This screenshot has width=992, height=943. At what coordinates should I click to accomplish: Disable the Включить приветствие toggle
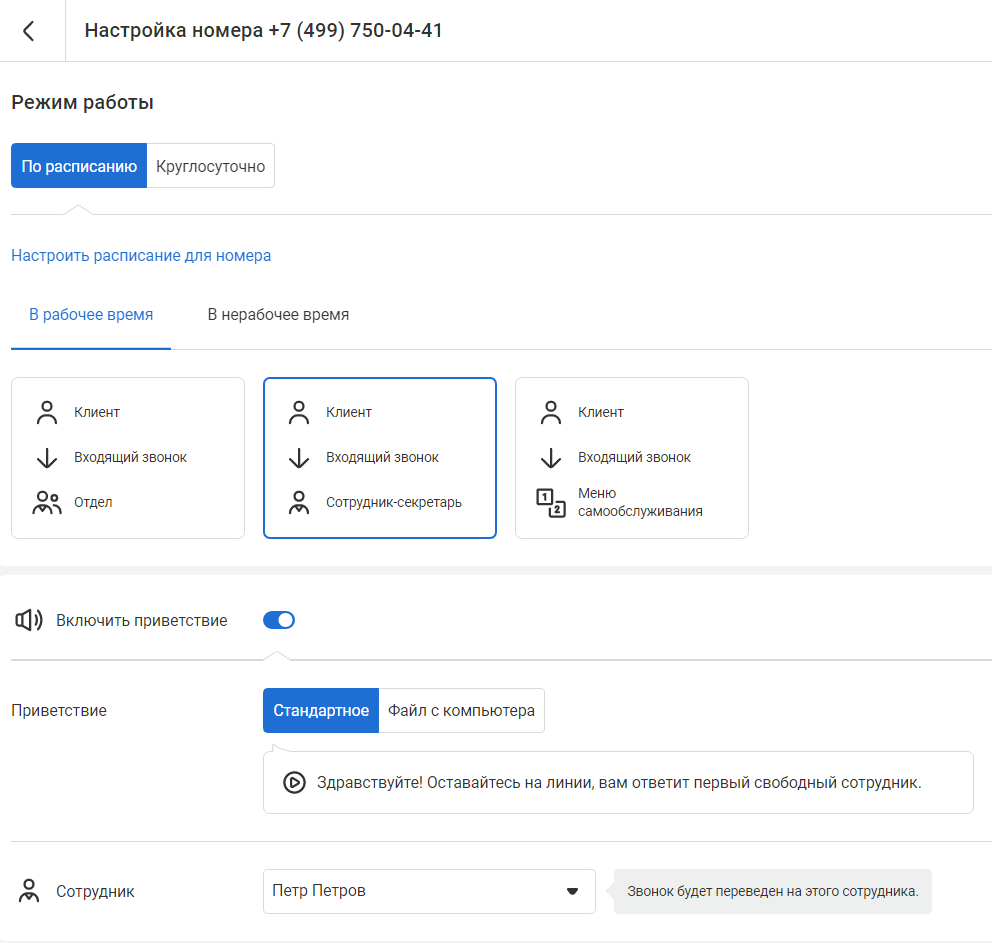point(279,621)
